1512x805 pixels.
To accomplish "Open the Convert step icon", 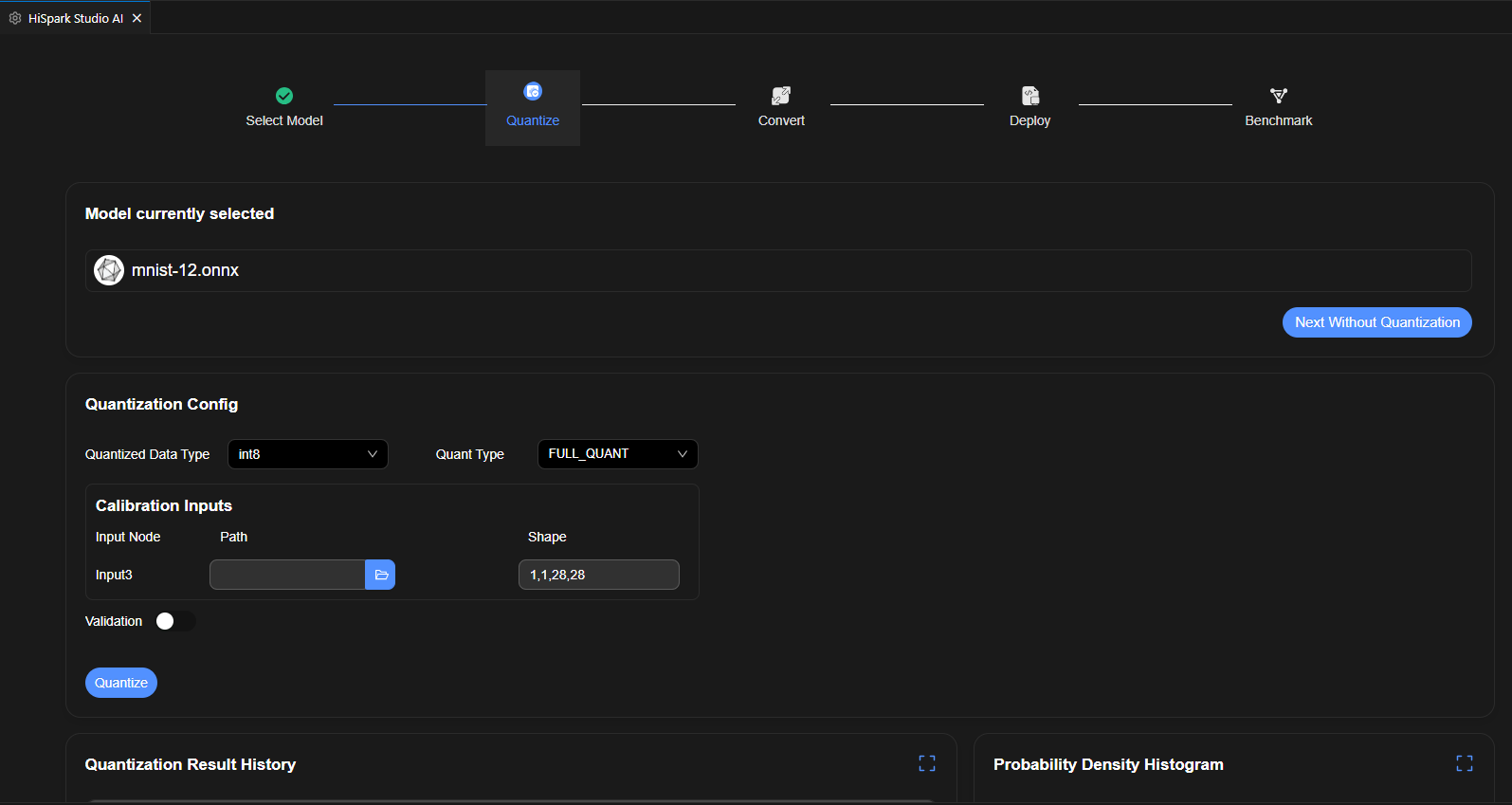I will click(x=781, y=96).
